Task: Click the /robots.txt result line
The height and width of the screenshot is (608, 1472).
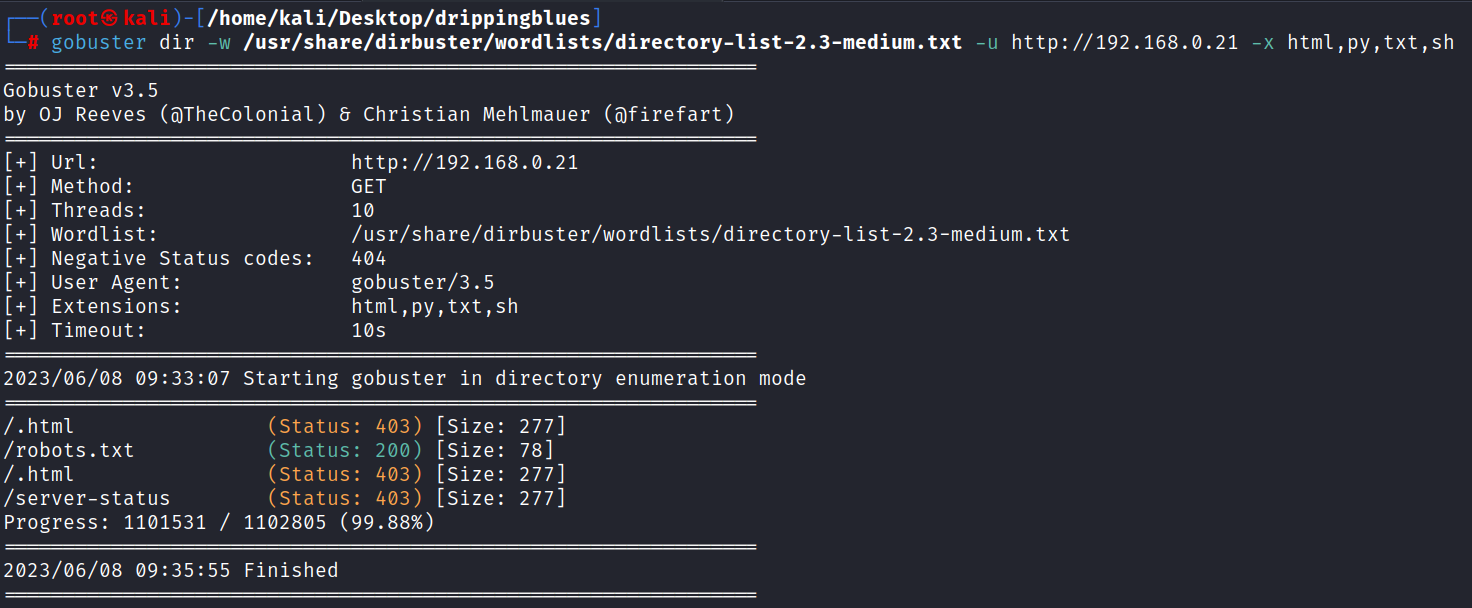Action: pos(279,451)
